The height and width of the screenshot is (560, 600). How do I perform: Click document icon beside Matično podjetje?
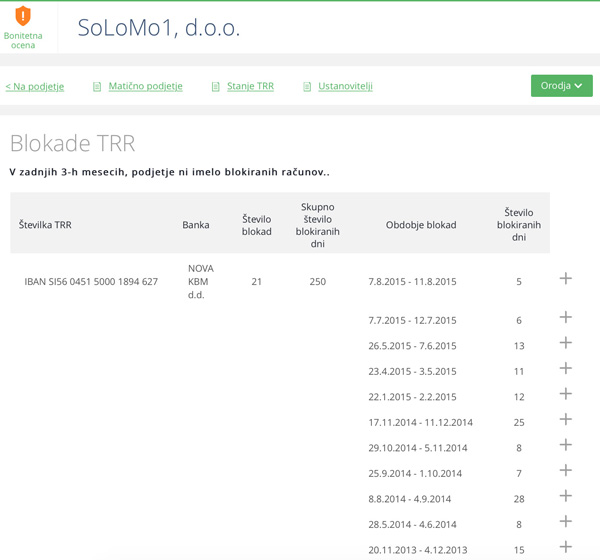(97, 87)
